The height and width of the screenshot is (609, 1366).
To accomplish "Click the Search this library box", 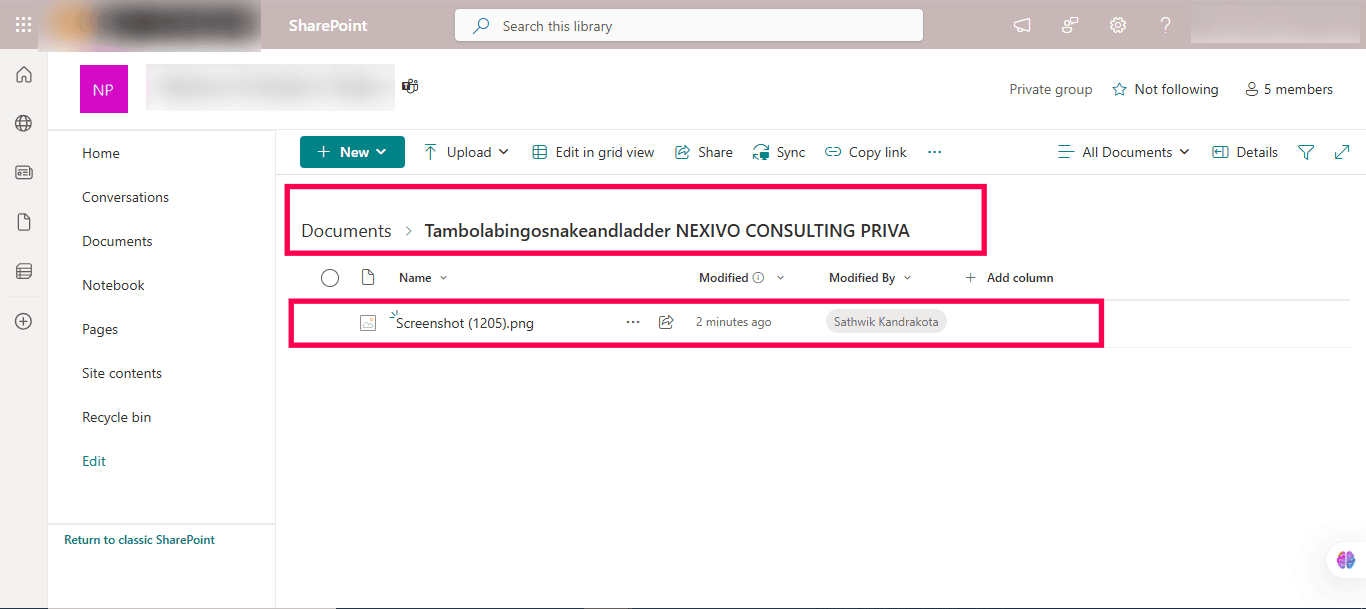I will [689, 26].
